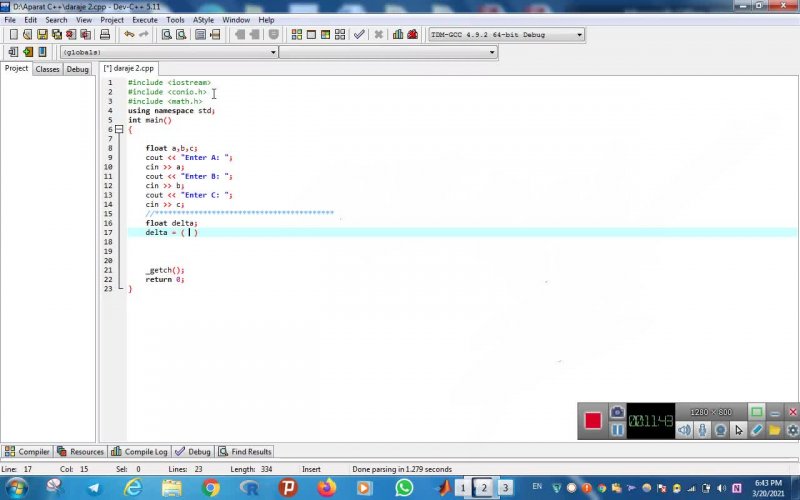
Task: Save the current file with toolbar icon
Action: 42,35
